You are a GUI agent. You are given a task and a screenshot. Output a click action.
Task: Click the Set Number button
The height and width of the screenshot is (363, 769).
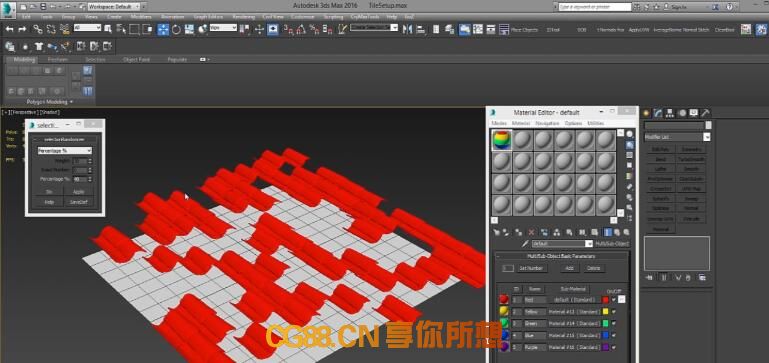[x=531, y=268]
